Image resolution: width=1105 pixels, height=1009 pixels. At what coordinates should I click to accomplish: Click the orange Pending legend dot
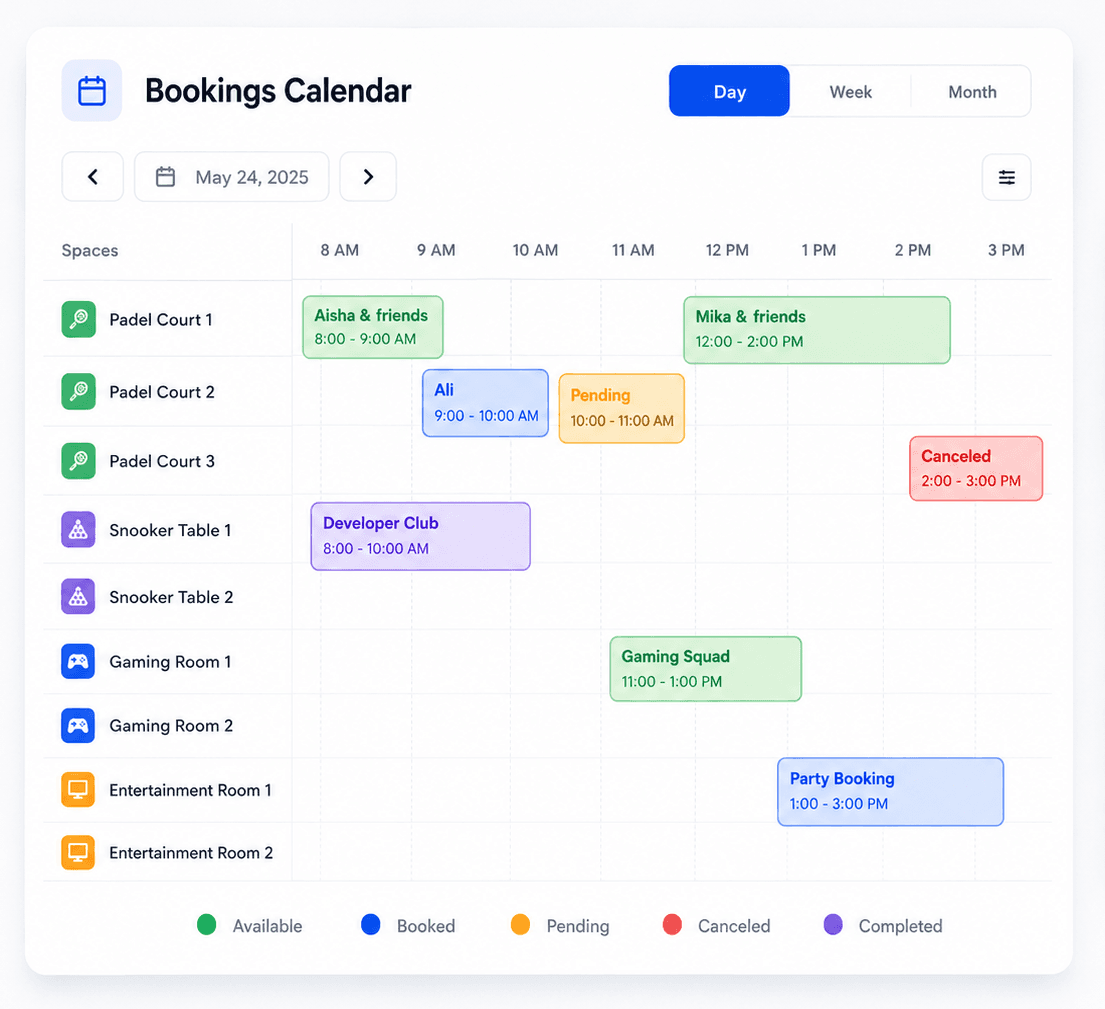coord(520,924)
